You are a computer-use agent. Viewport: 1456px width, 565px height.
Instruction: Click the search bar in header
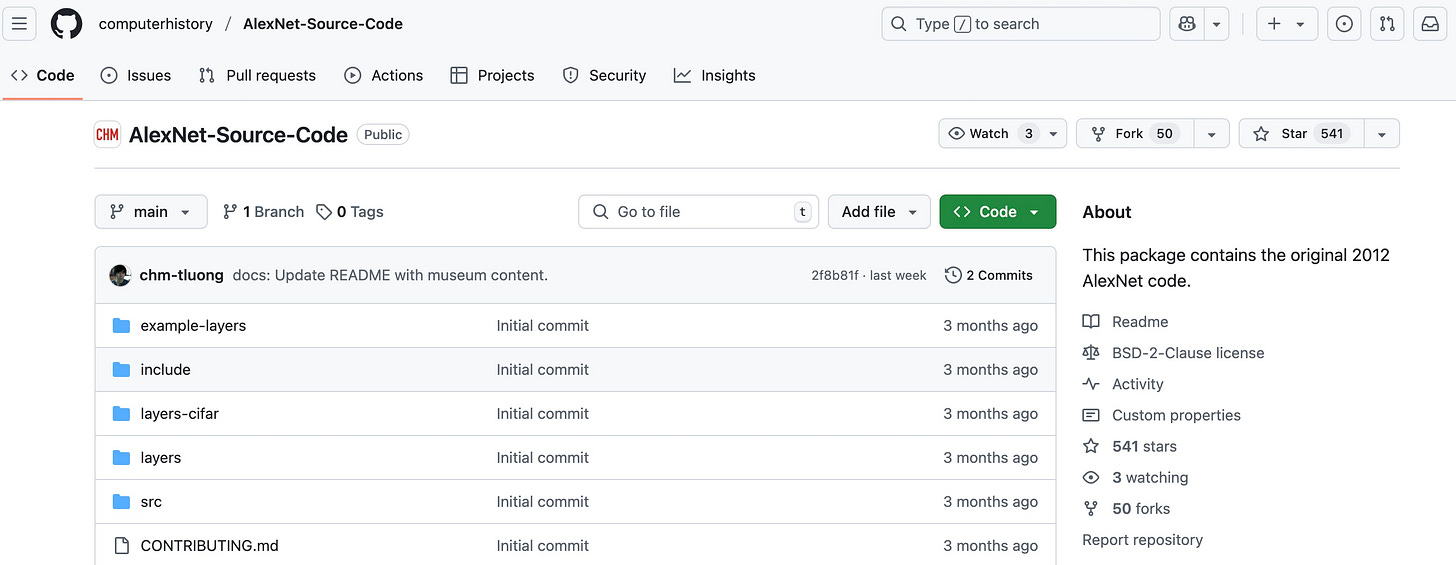1021,24
